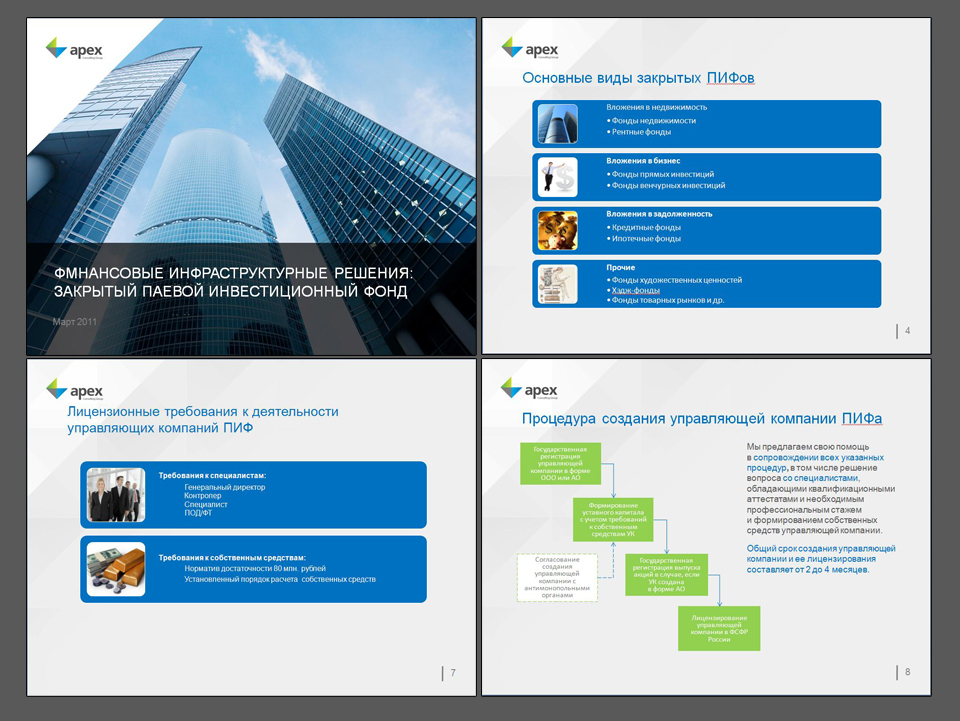Click the 'Рентные фонды' bullet
This screenshot has height=721, width=960.
[641, 132]
